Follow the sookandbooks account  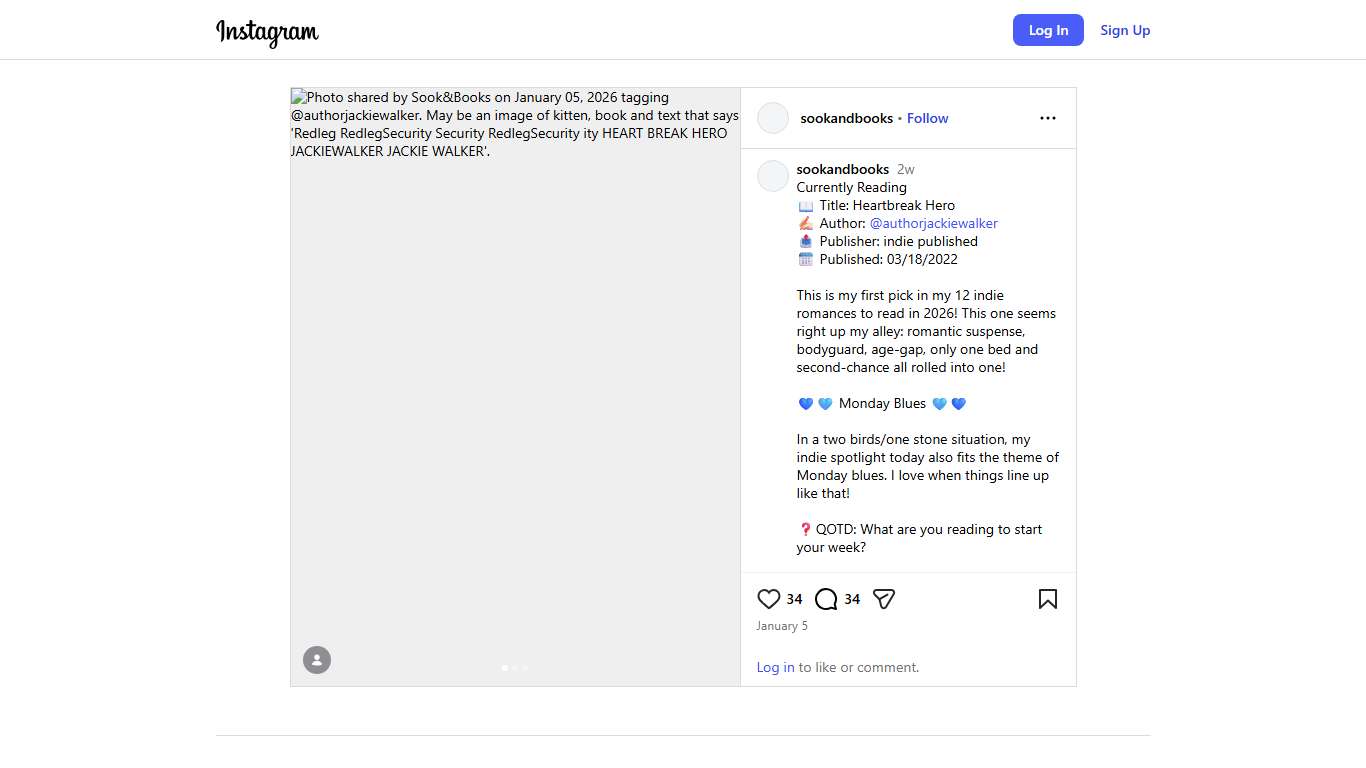(x=927, y=118)
